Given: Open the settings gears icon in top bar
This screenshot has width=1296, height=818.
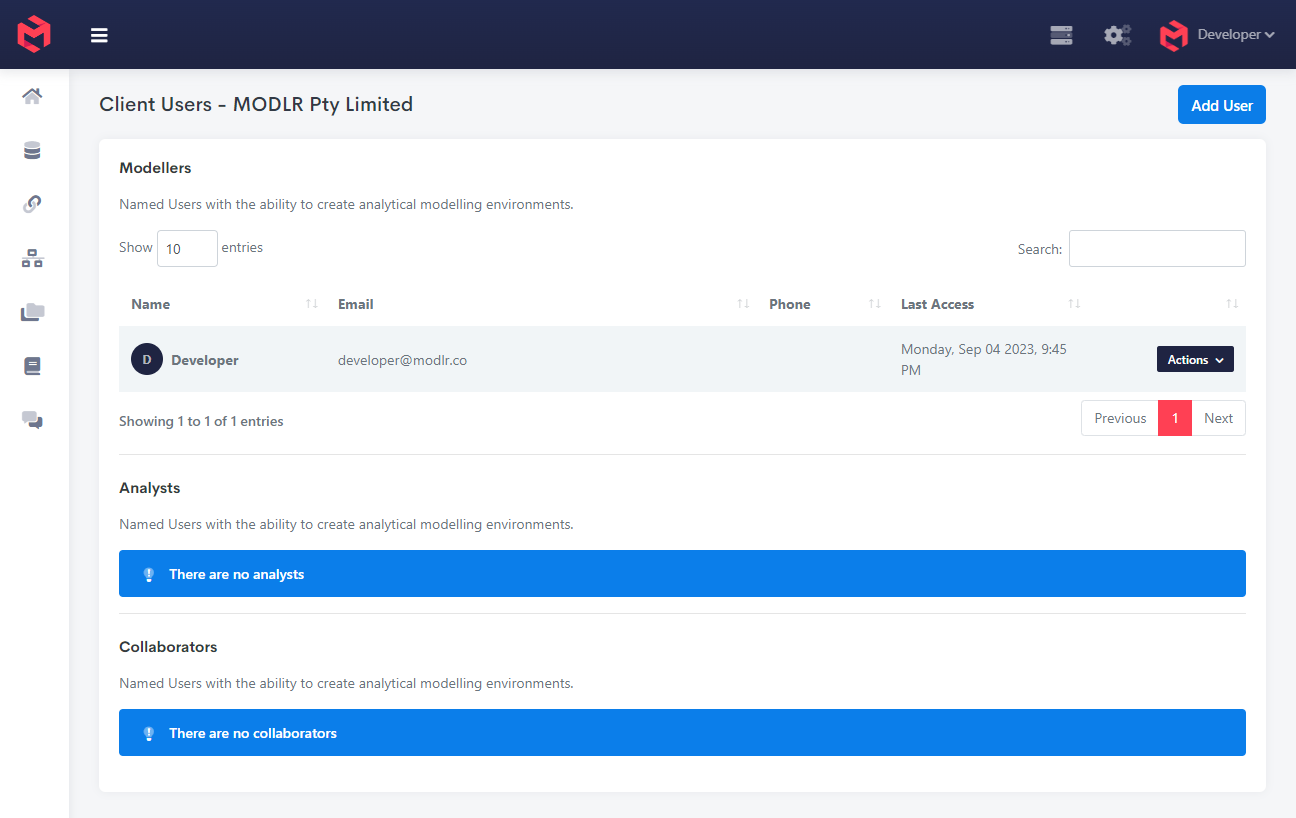Looking at the screenshot, I should click(x=1117, y=35).
